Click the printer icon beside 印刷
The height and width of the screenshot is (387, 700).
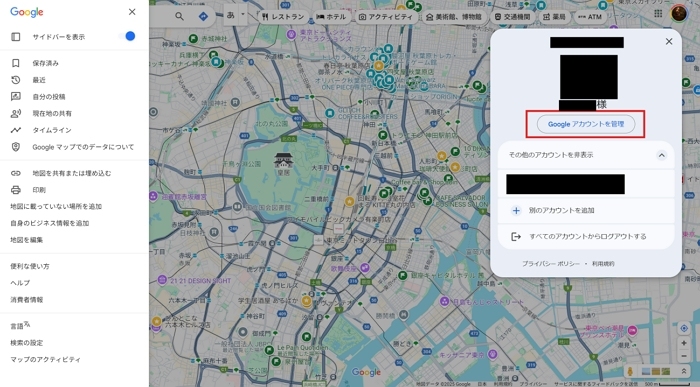pyautogui.click(x=16, y=190)
